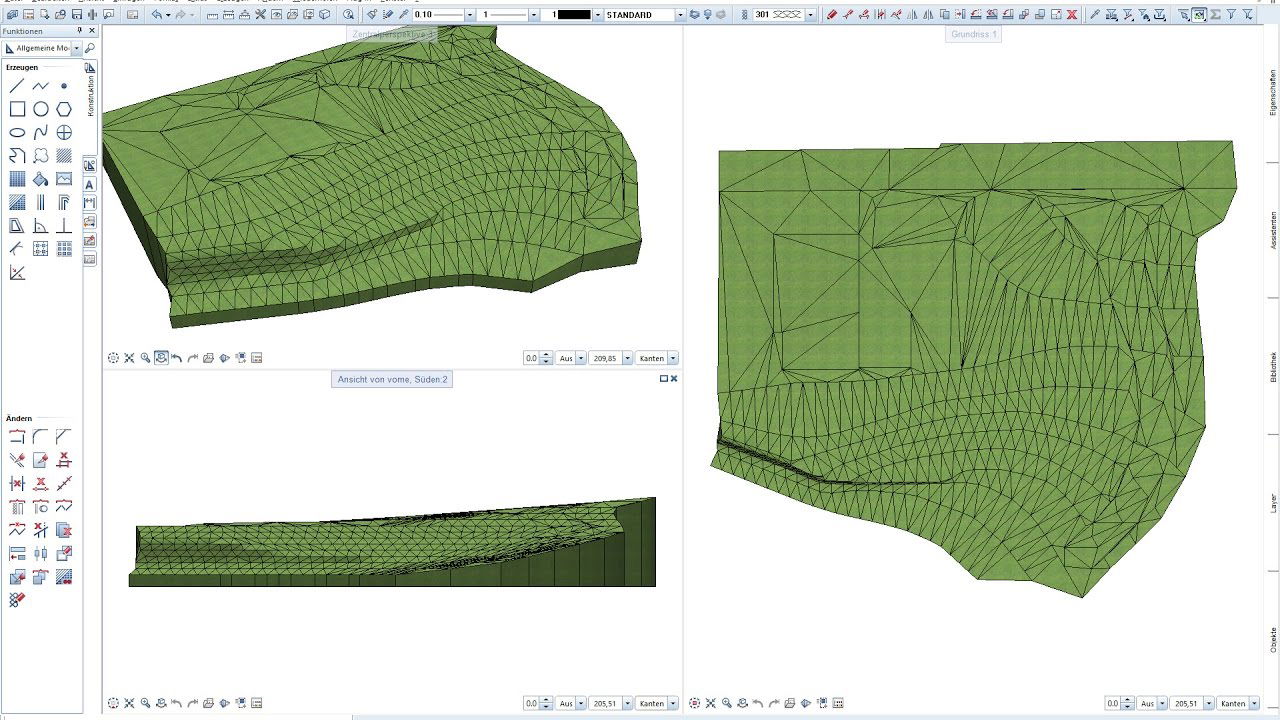Select the Ellipse tool in Erzeugen
Viewport: 1280px width, 720px height.
(x=17, y=132)
